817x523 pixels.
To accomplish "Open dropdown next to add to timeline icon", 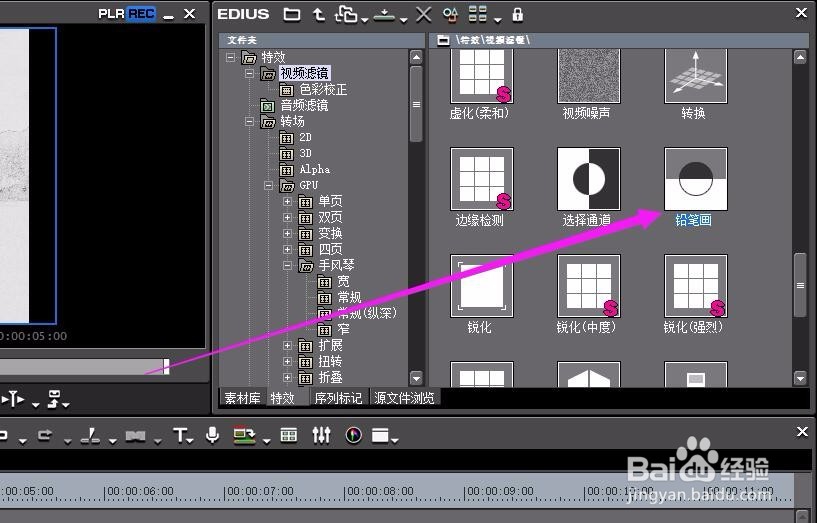I will (x=404, y=20).
